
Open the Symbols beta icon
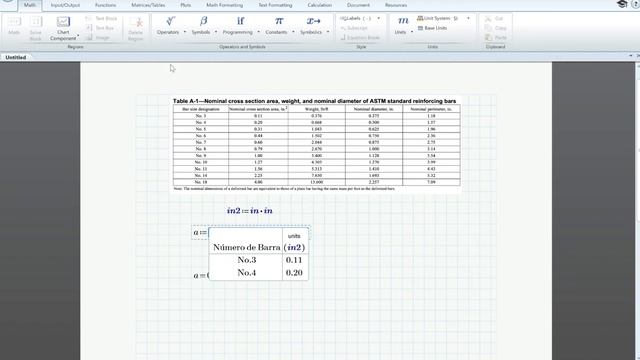(x=203, y=21)
